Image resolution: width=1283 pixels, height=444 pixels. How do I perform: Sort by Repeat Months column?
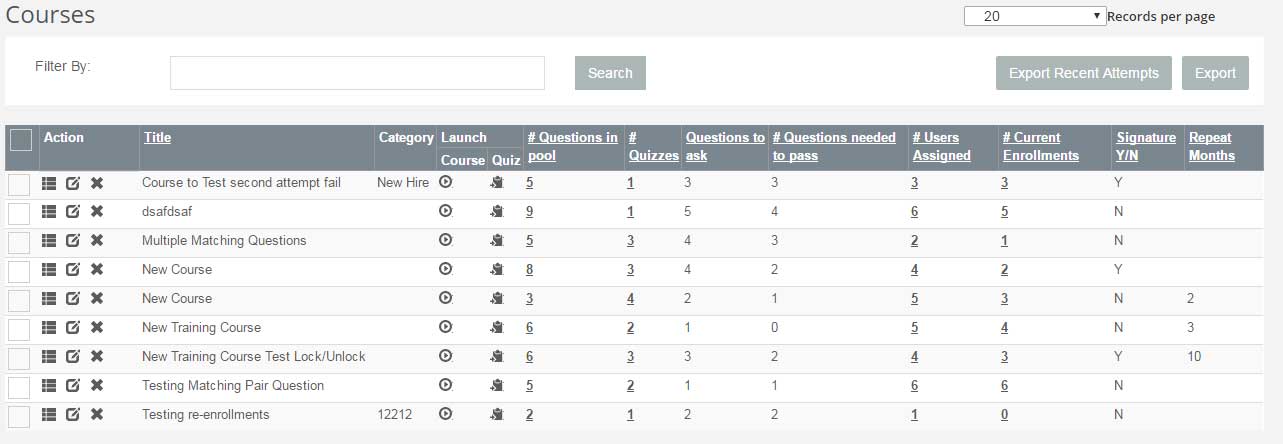click(1212, 146)
